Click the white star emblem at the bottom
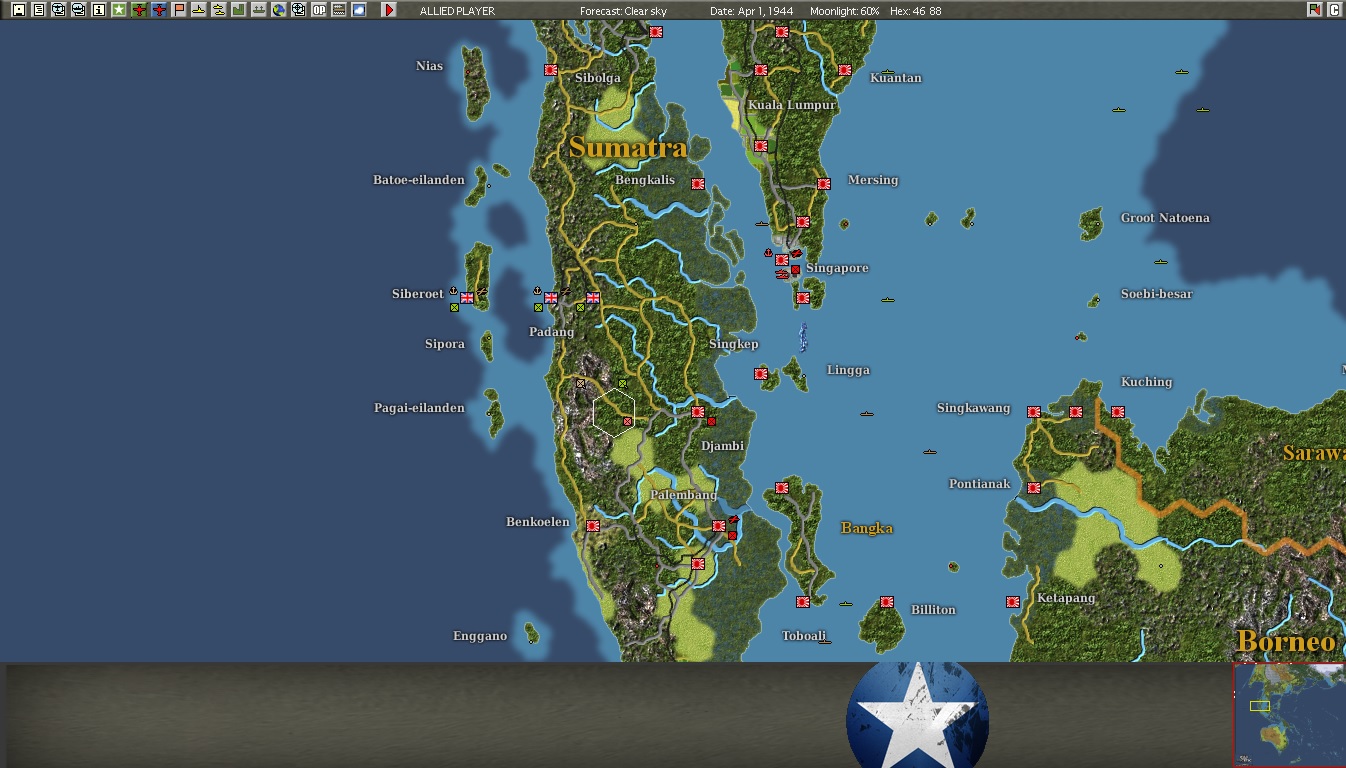 click(918, 714)
